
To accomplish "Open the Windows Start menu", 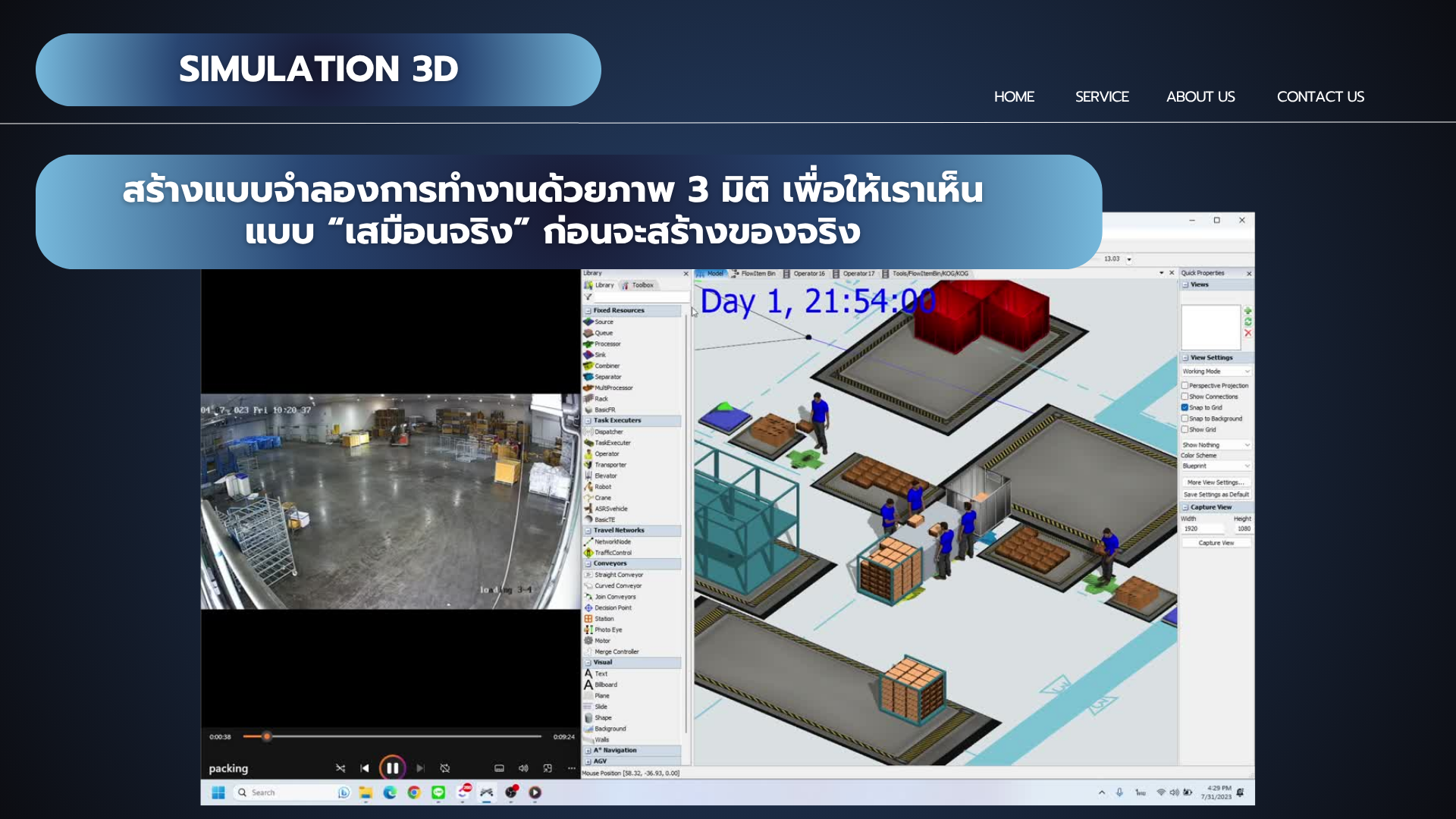I will point(218,792).
